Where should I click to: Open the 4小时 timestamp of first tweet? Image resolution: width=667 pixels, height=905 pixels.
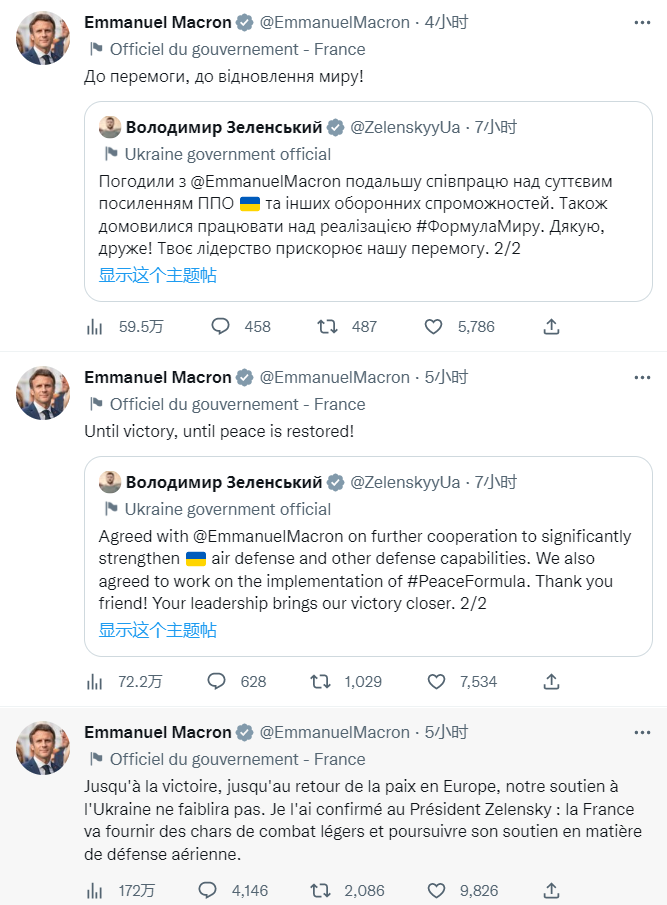click(x=444, y=22)
